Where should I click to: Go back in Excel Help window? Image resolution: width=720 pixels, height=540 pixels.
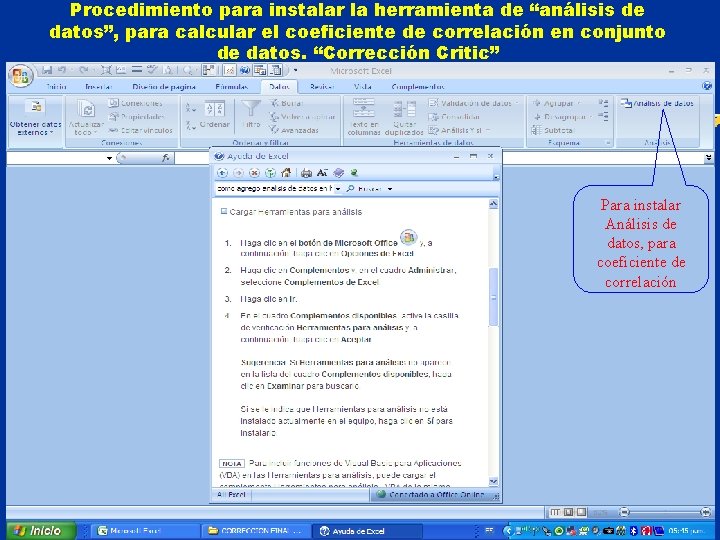tap(223, 173)
